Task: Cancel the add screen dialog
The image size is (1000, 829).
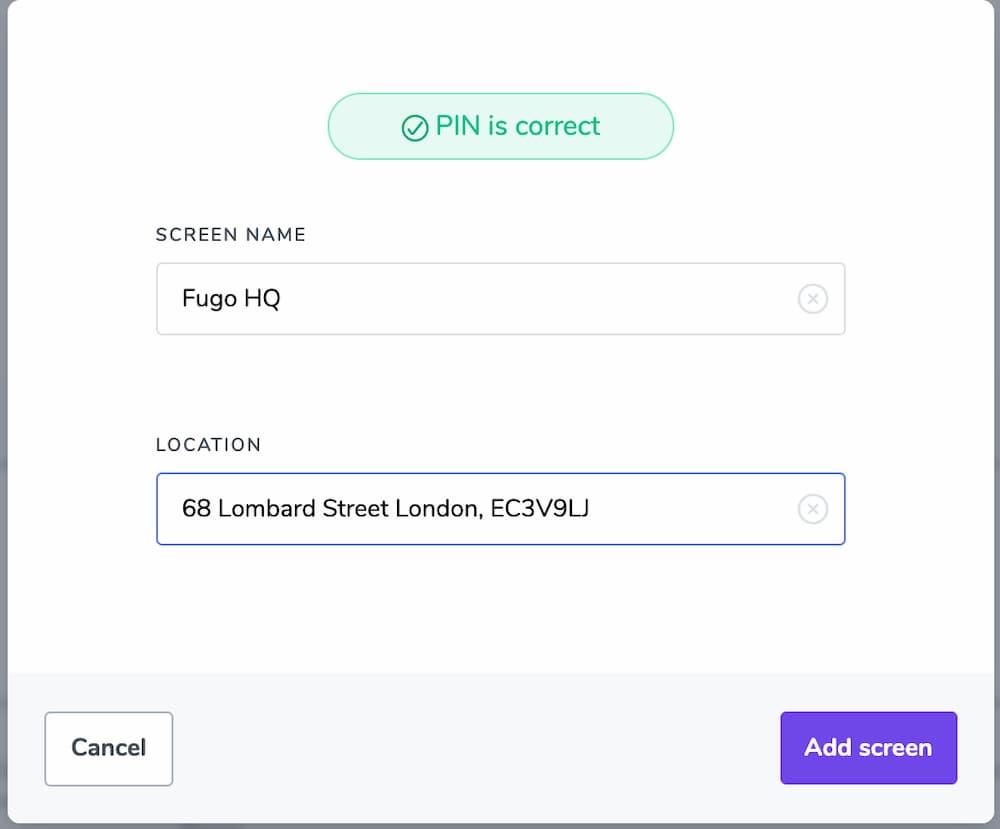Action: coord(109,748)
